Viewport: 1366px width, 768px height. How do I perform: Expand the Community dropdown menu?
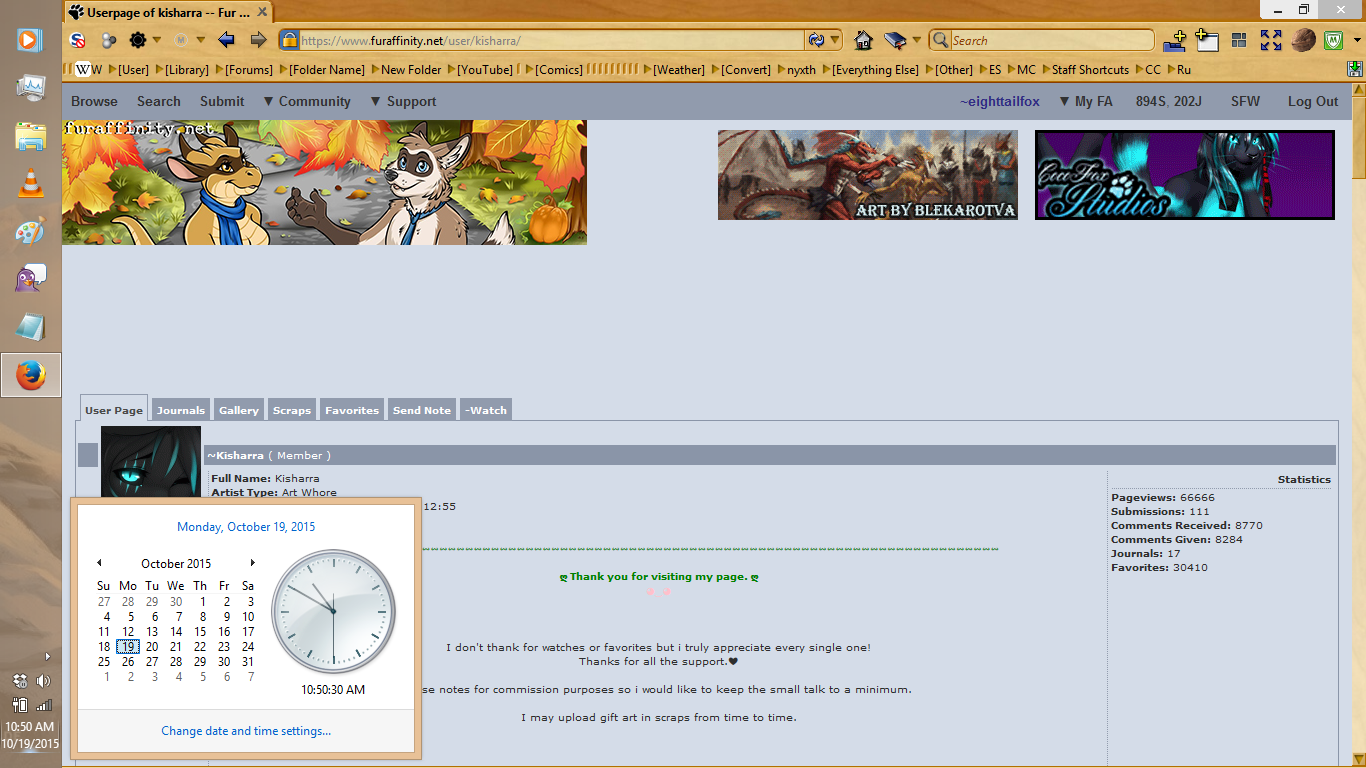pyautogui.click(x=307, y=101)
